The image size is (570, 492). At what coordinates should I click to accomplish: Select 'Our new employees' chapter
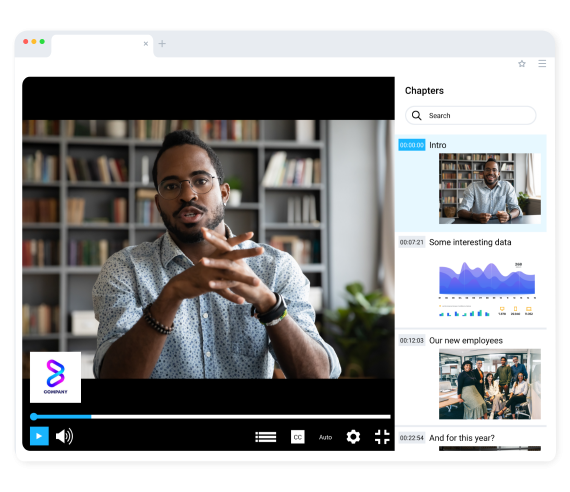click(x=466, y=340)
